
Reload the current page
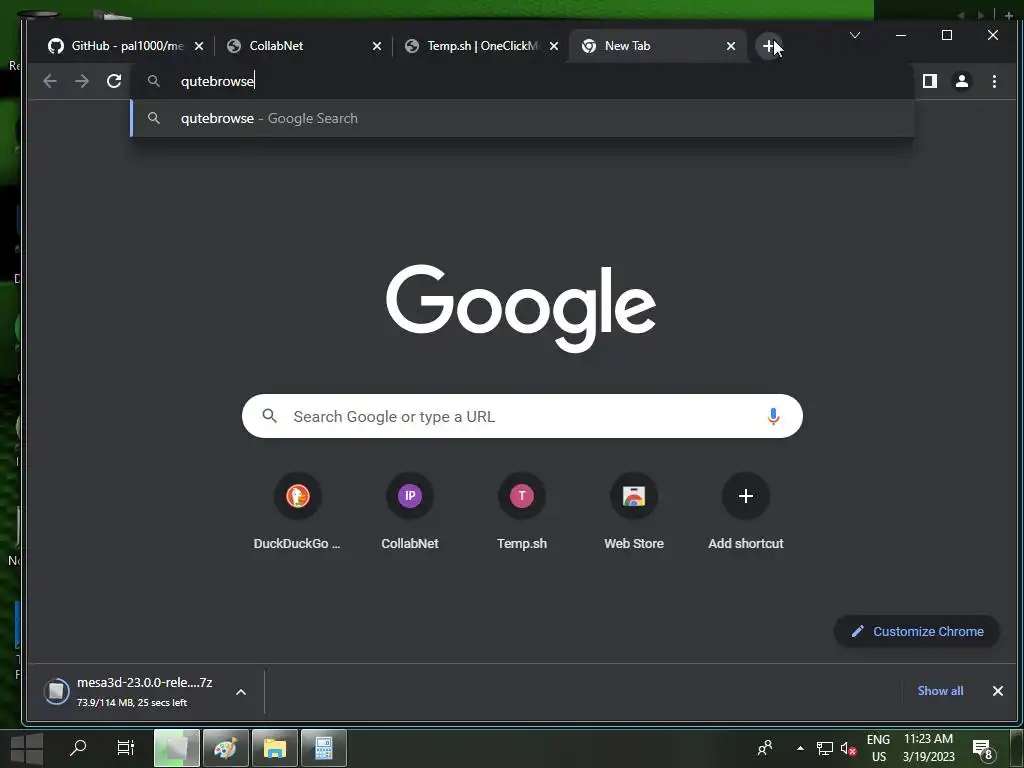click(114, 81)
